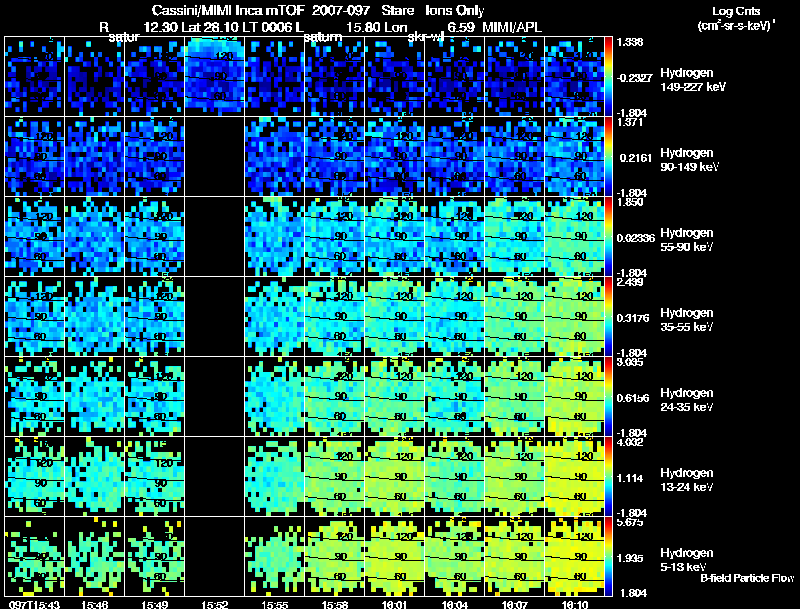The image size is (800, 609).
Task: Click the L value 15.80 in the header
Action: 364,28
